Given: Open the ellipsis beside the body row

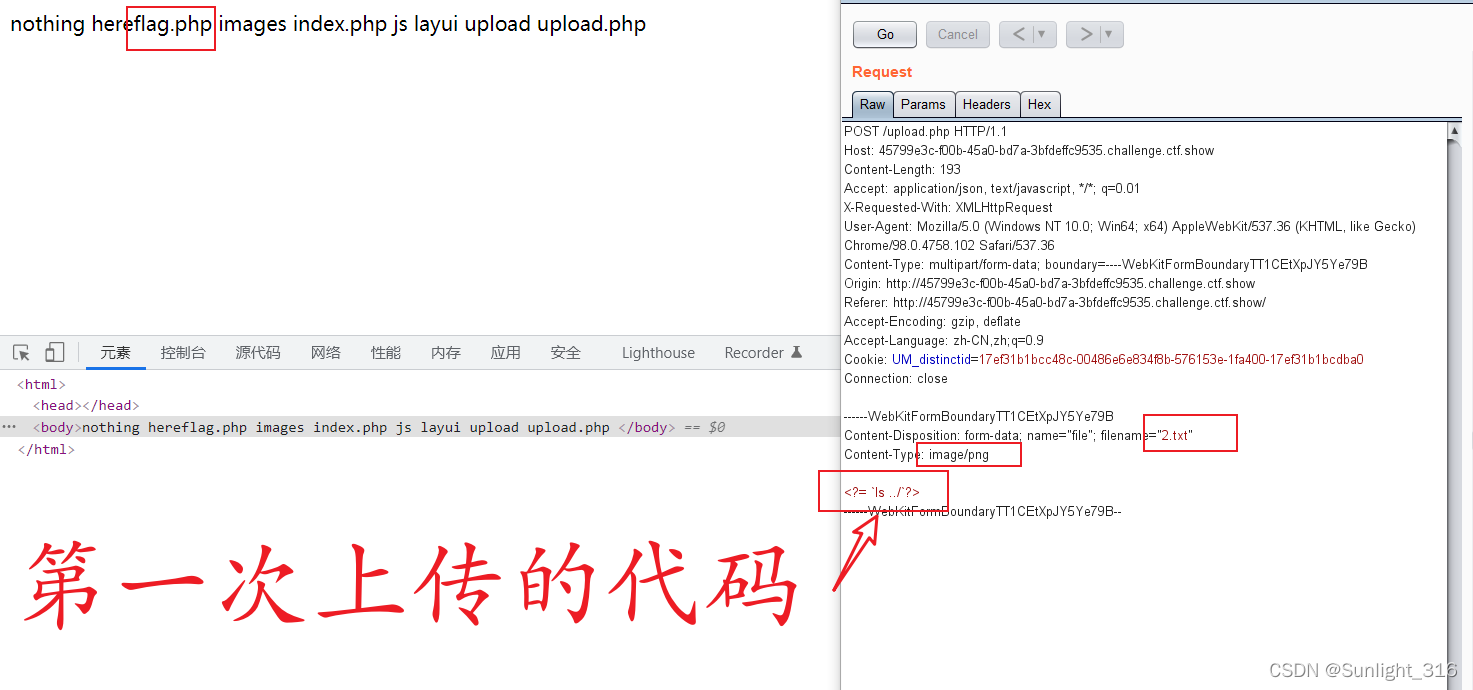Looking at the screenshot, I should point(10,427).
